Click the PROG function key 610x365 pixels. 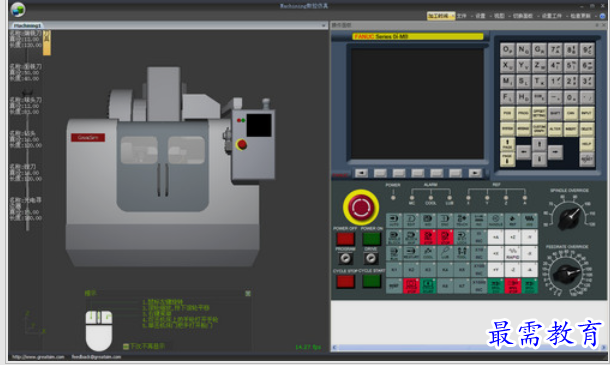click(x=523, y=114)
